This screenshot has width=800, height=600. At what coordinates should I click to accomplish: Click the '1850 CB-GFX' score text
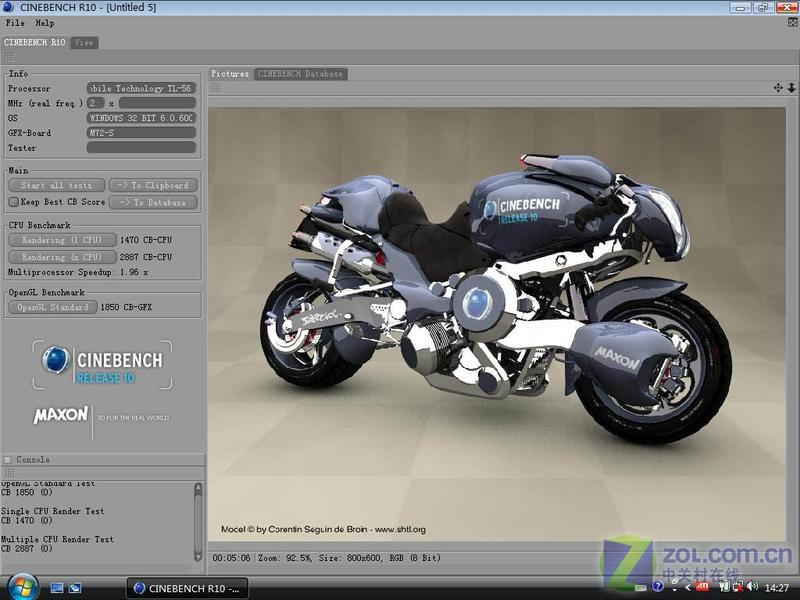126,307
